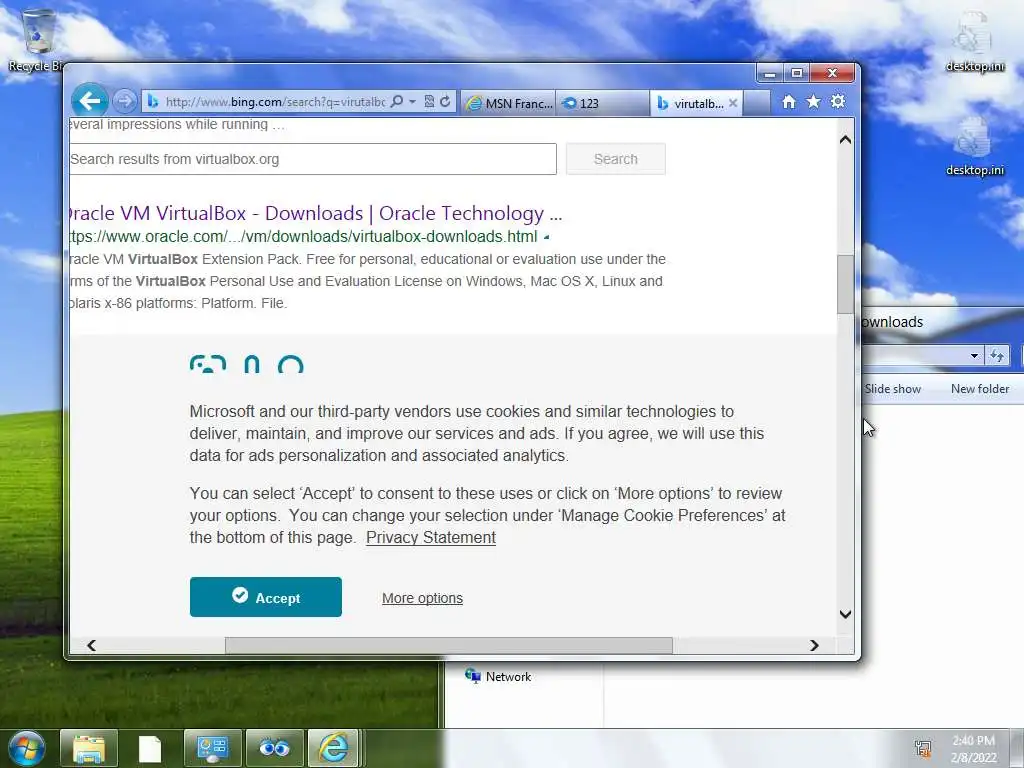Click the browser Forward arrow button
The width and height of the screenshot is (1024, 768).
point(124,101)
